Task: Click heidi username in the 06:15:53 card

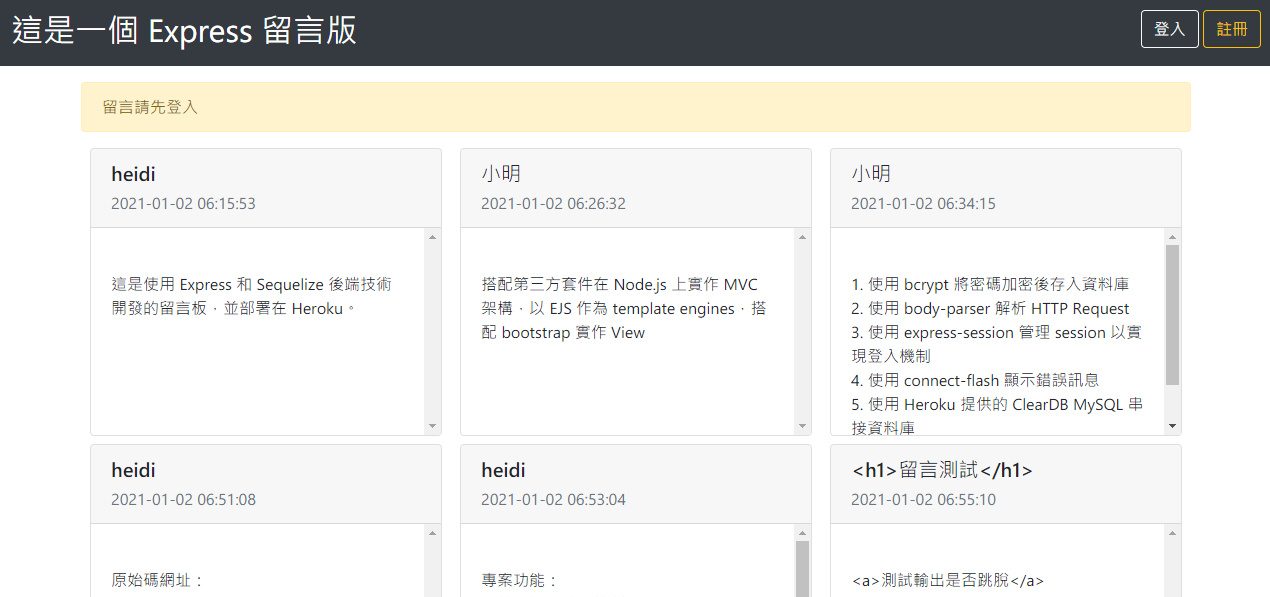Action: pos(133,174)
